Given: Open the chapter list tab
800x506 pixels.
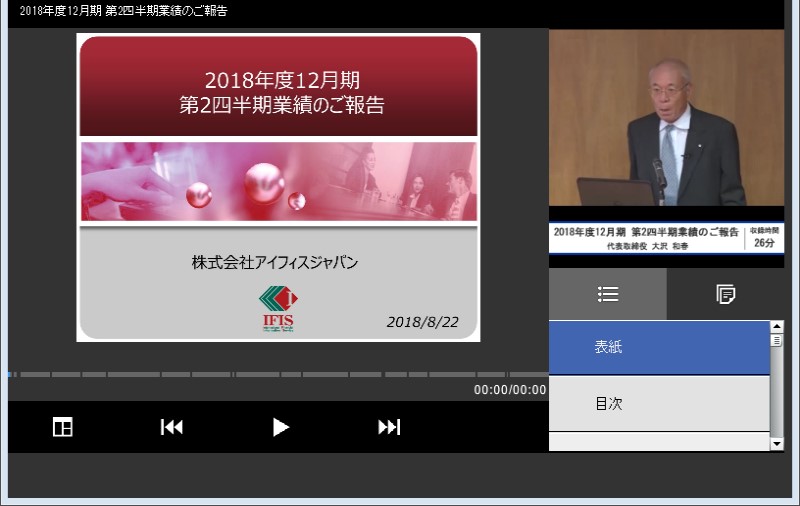Looking at the screenshot, I should coord(608,294).
